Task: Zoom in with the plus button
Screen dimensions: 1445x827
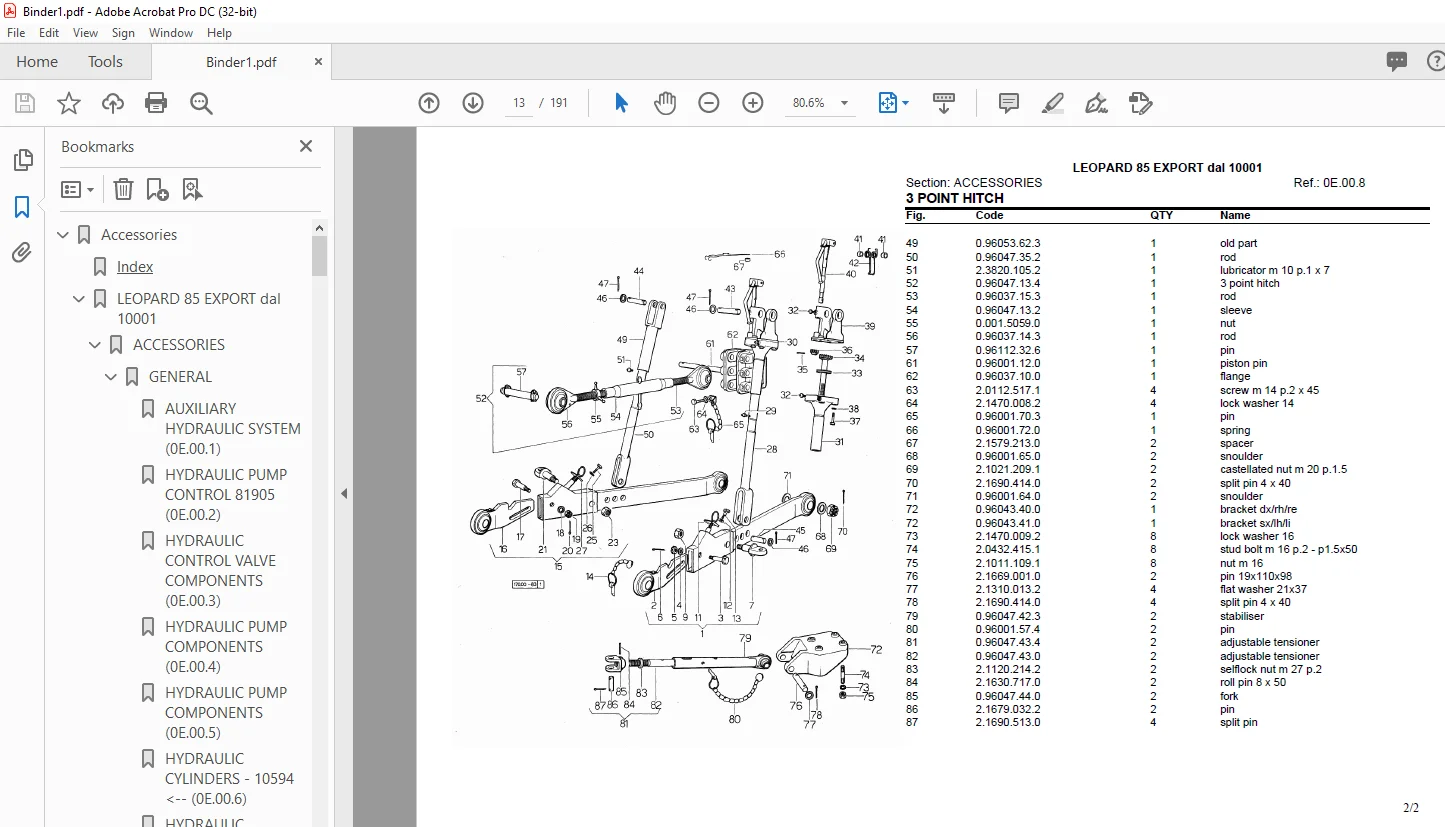Action: pyautogui.click(x=753, y=103)
